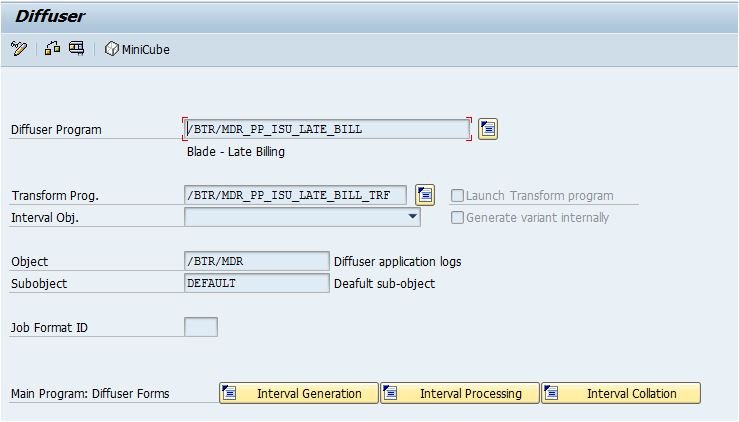739x422 pixels.
Task: Click the document icon on Interval Processing
Action: (391, 393)
